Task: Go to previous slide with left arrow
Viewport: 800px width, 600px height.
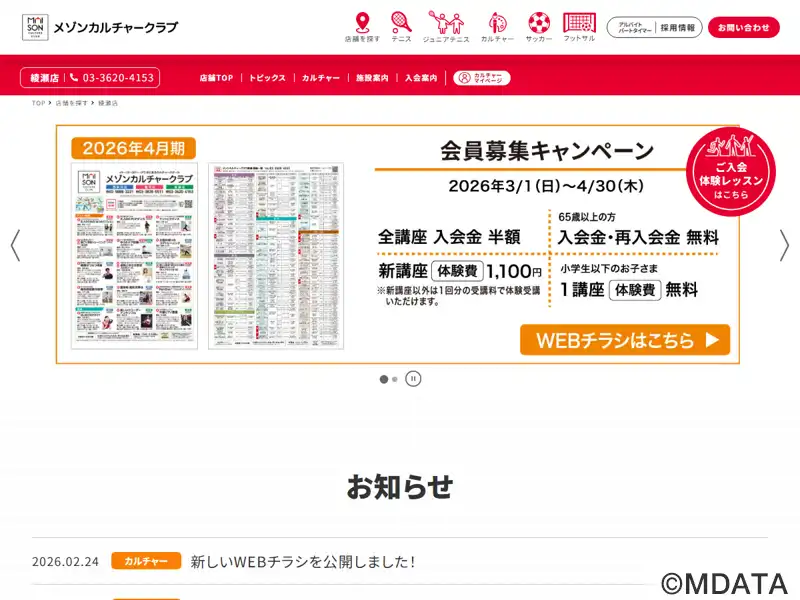Action: (15, 245)
